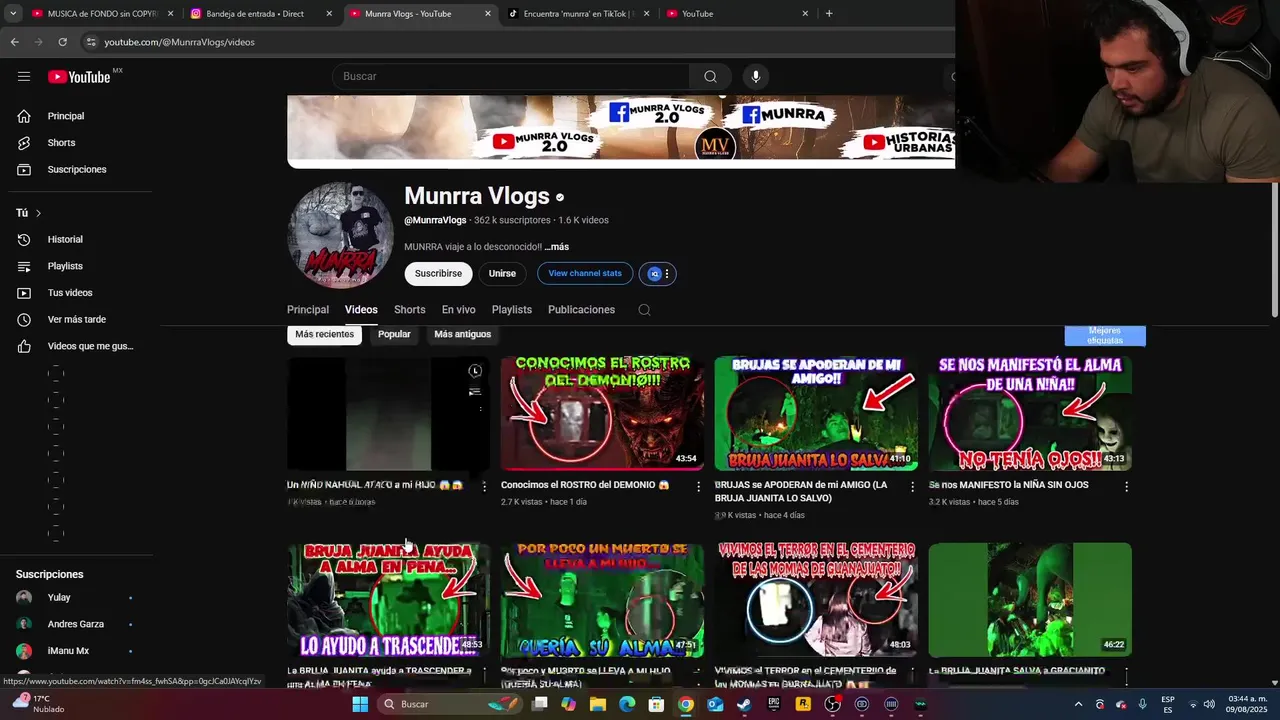This screenshot has width=1280, height=720.
Task: Switch to the En vivo channel tab
Action: click(459, 310)
